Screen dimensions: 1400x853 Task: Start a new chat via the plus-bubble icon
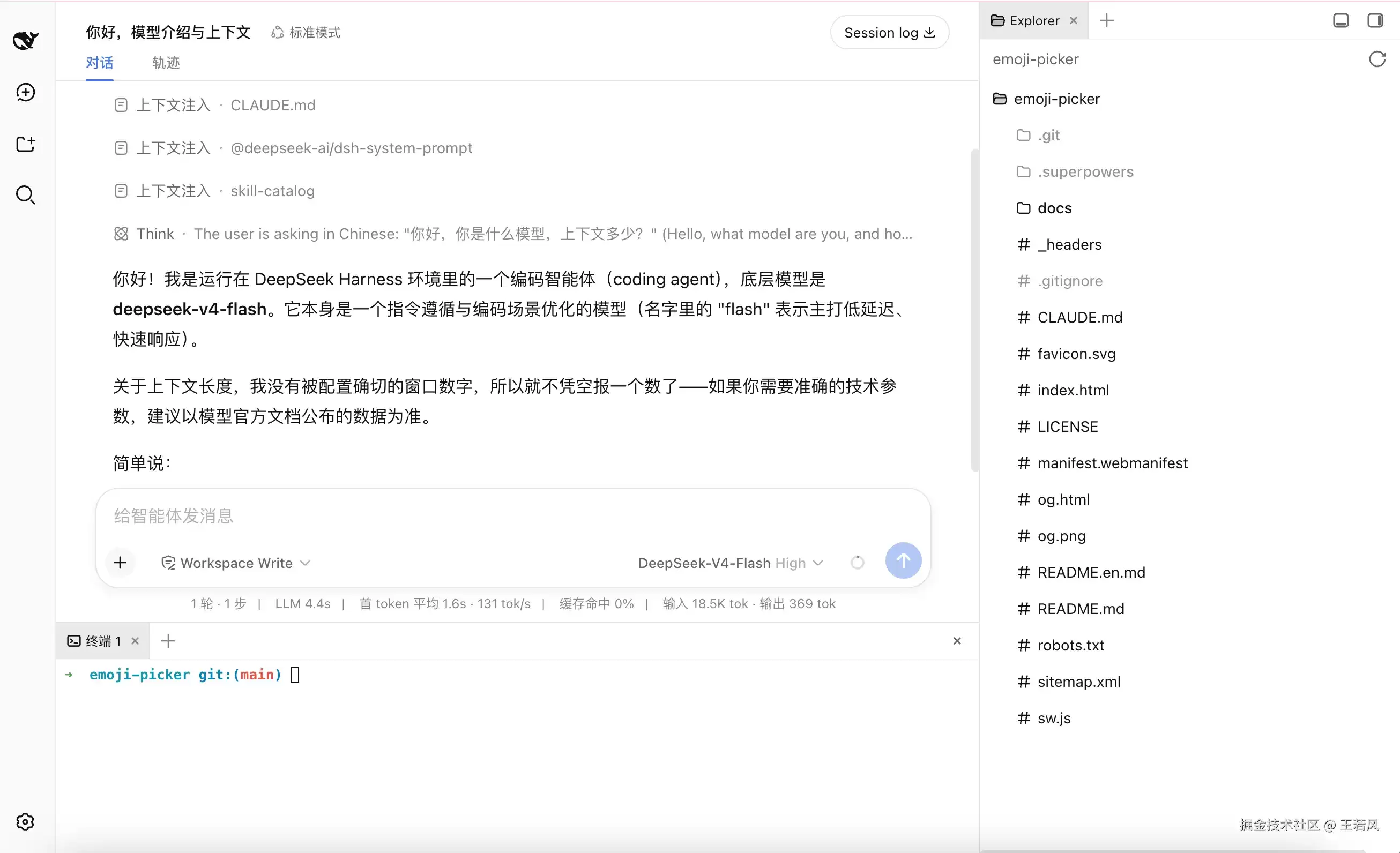(x=26, y=92)
